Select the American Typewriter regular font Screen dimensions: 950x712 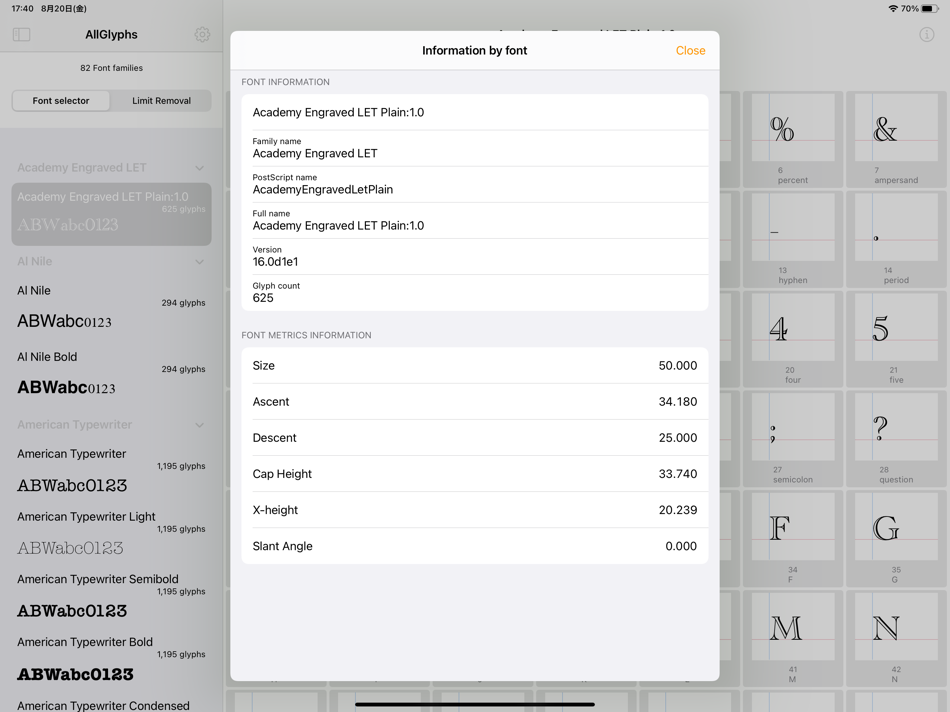coord(111,471)
